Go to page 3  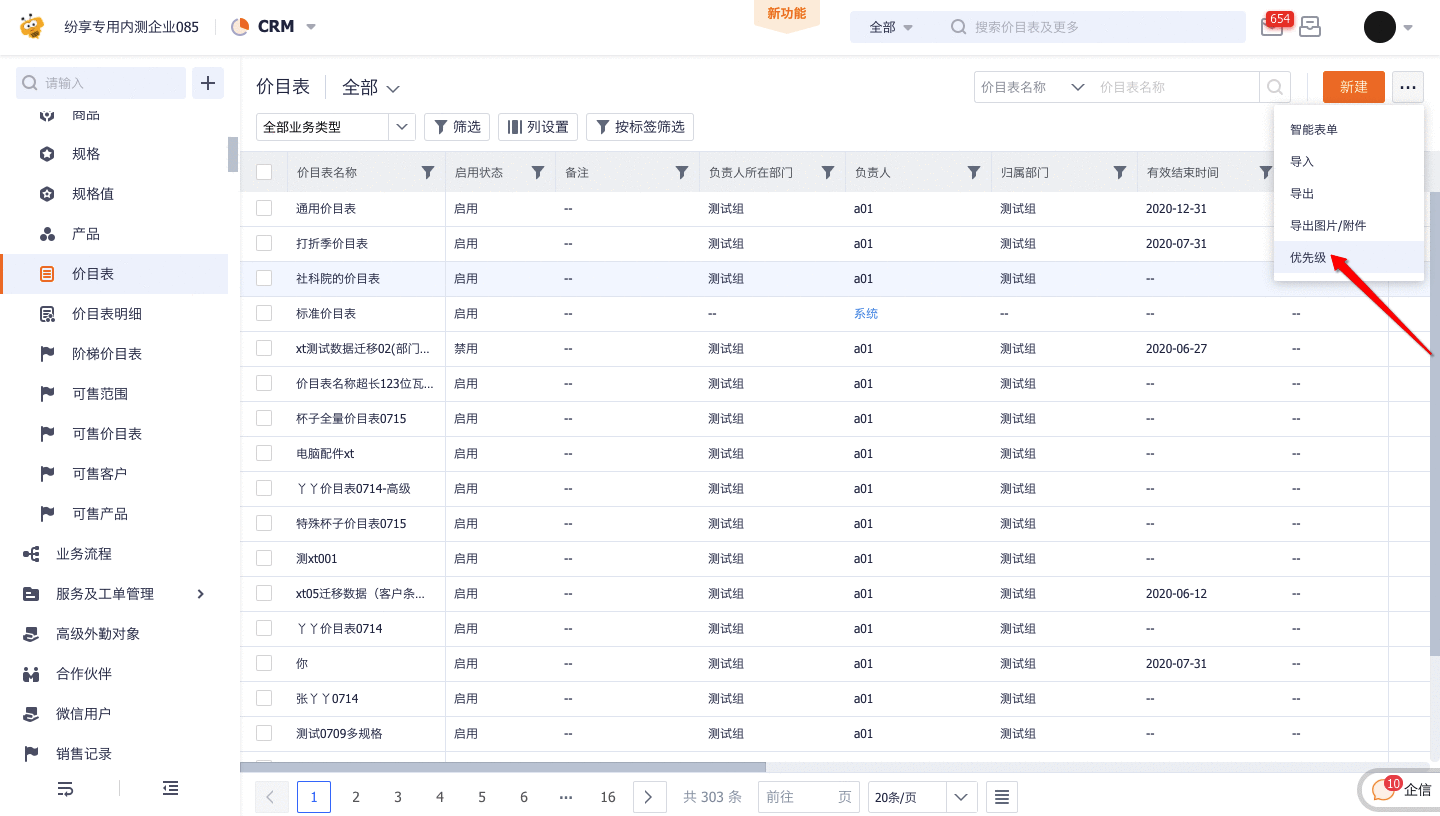(x=398, y=797)
